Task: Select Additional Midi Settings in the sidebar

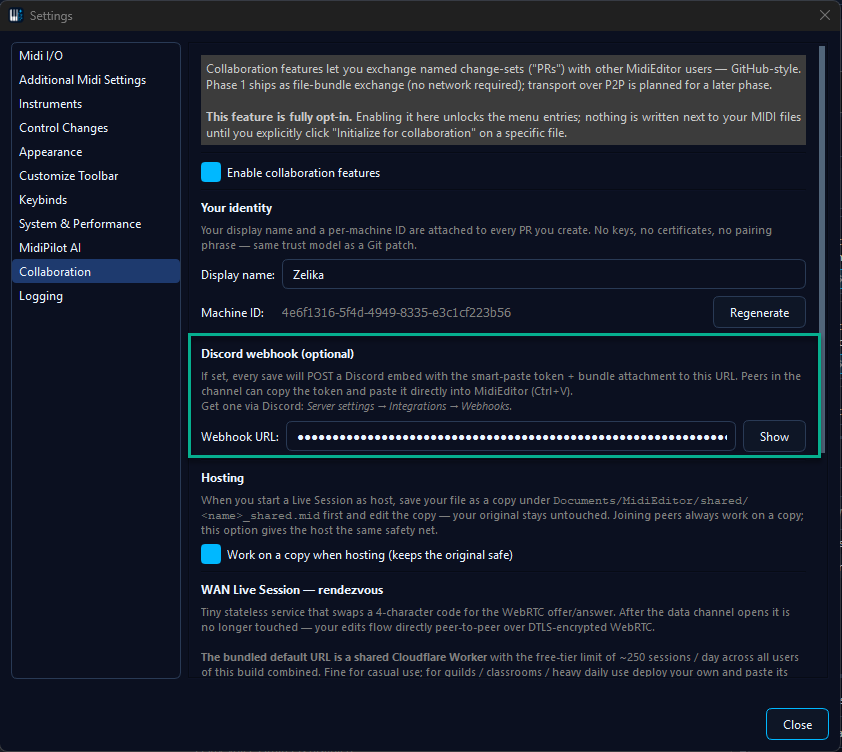Action: [96, 80]
